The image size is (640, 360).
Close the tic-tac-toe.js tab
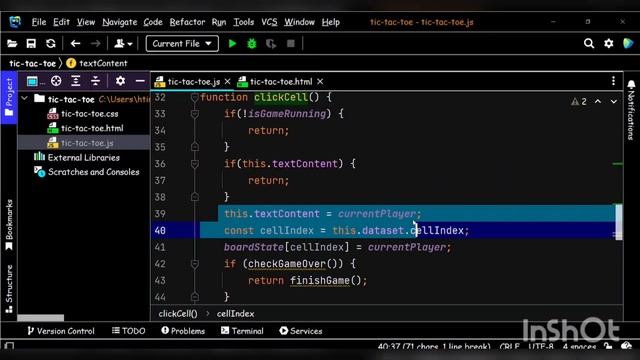click(227, 82)
